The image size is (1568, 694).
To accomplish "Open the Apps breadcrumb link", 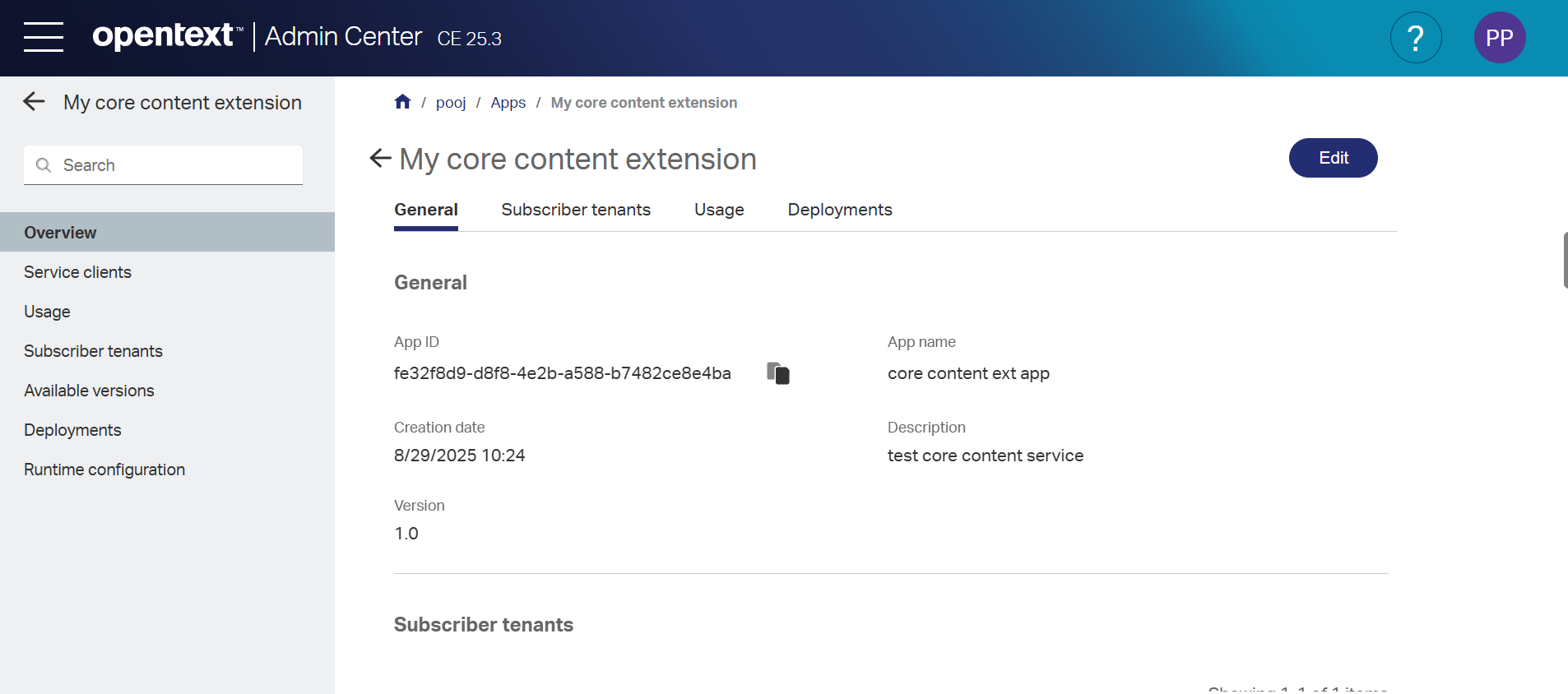I will point(508,103).
